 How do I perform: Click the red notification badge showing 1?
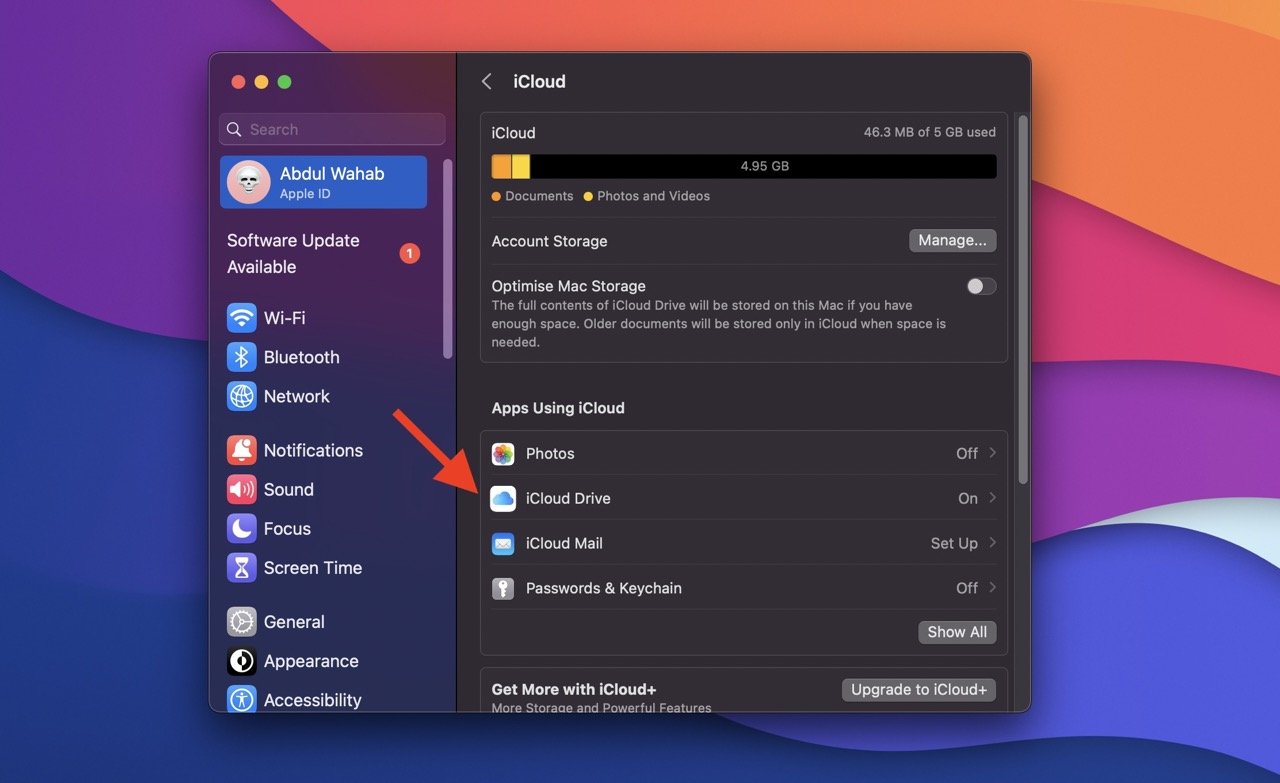click(x=409, y=254)
